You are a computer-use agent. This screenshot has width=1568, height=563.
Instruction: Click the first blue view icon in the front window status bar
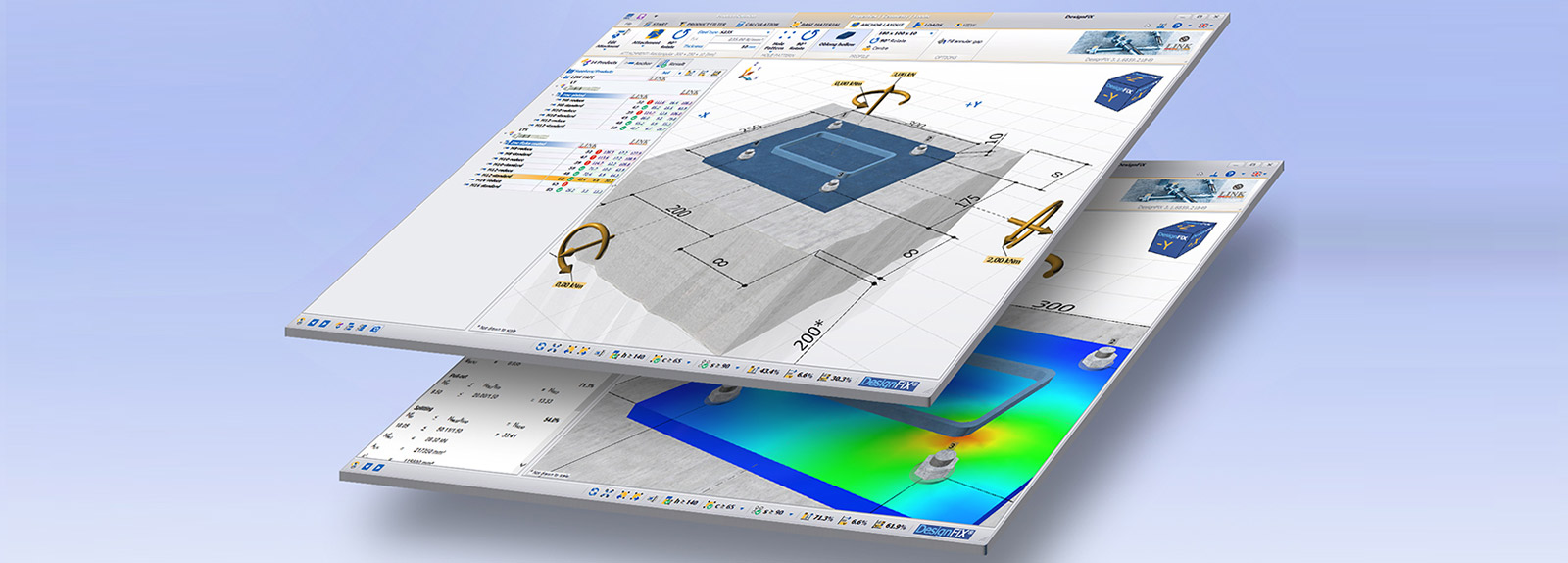tap(541, 346)
